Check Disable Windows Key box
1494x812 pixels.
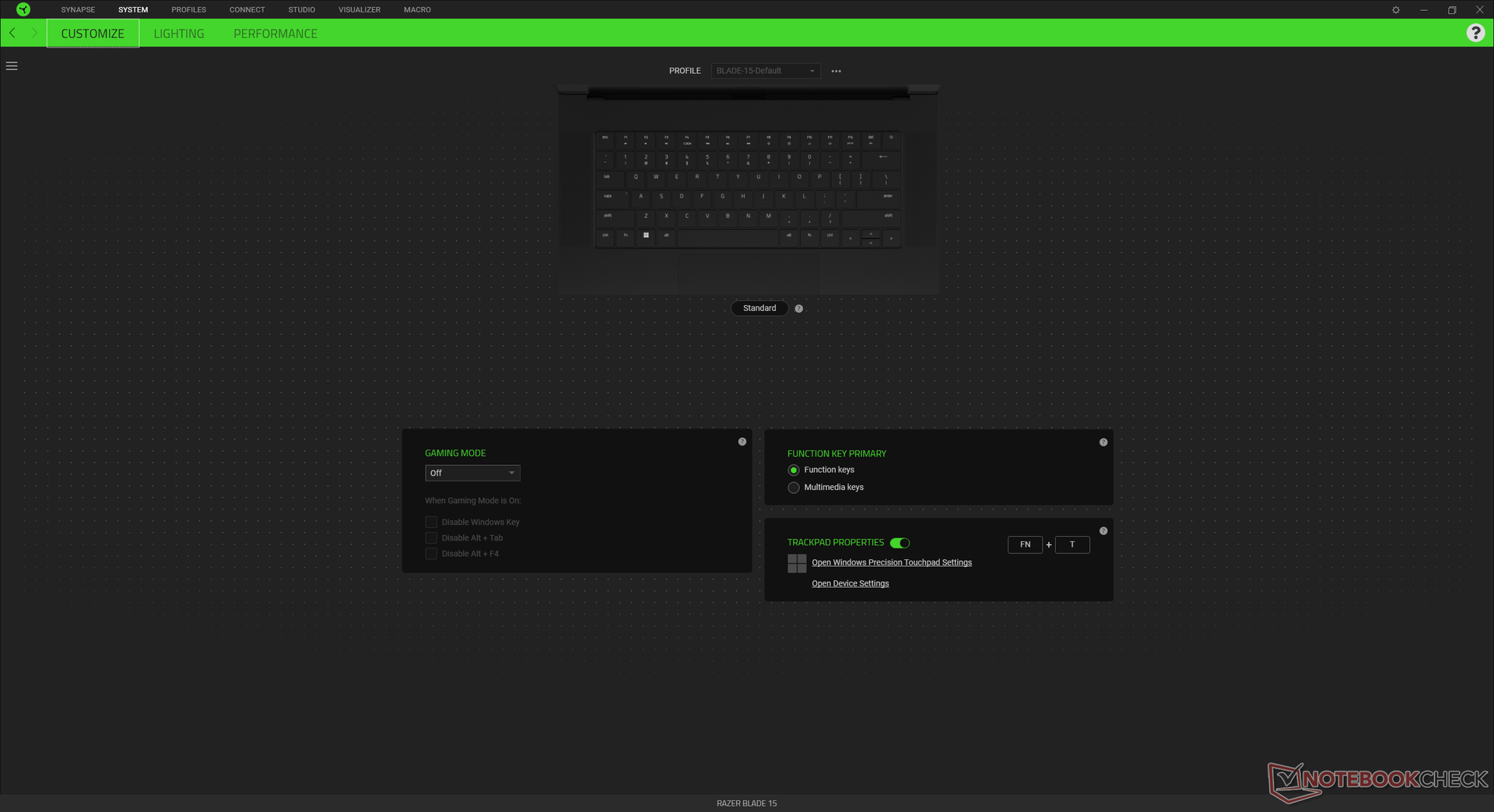[431, 522]
